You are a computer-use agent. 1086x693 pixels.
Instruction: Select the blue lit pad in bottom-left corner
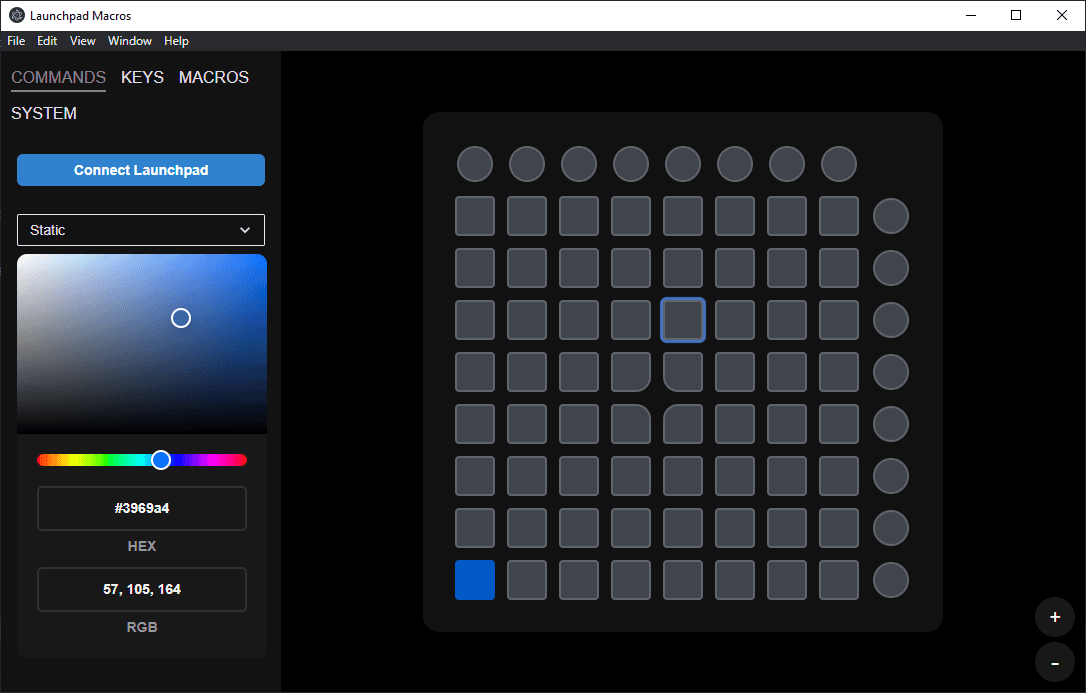[x=474, y=580]
